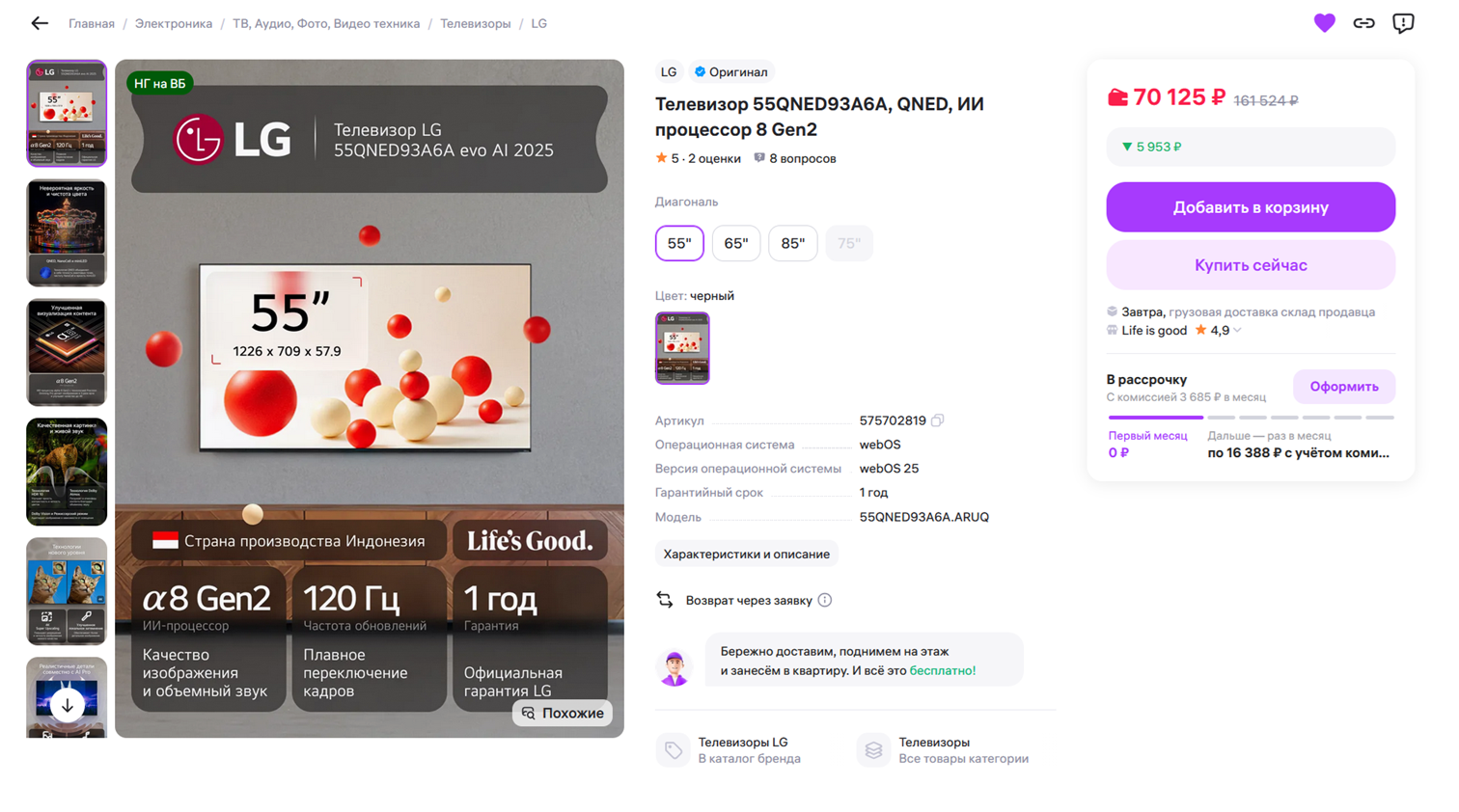This screenshot has height=812, width=1459.
Task: Show return info tooltip icon
Action: pos(825,600)
